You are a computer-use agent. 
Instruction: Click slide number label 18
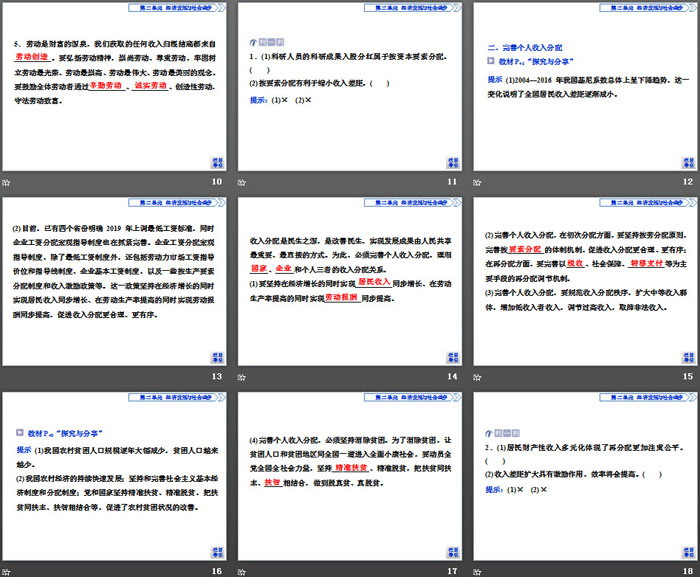[x=688, y=571]
